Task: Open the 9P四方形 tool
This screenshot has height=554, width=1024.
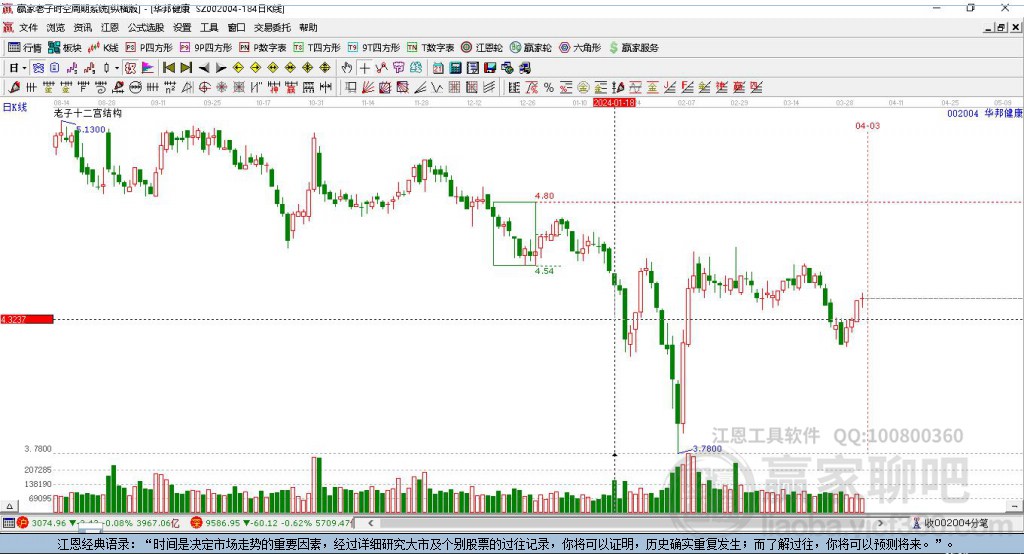Action: point(206,48)
